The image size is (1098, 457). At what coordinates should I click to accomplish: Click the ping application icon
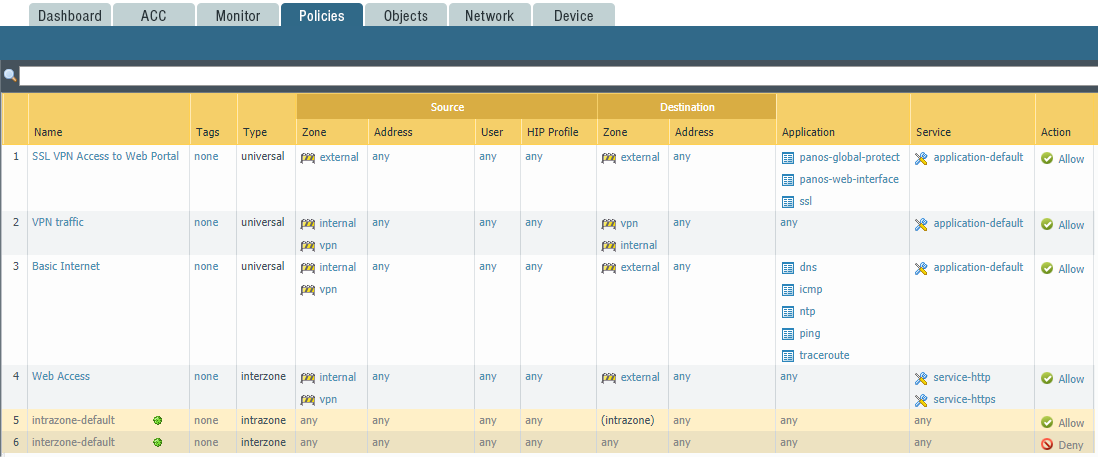788,334
